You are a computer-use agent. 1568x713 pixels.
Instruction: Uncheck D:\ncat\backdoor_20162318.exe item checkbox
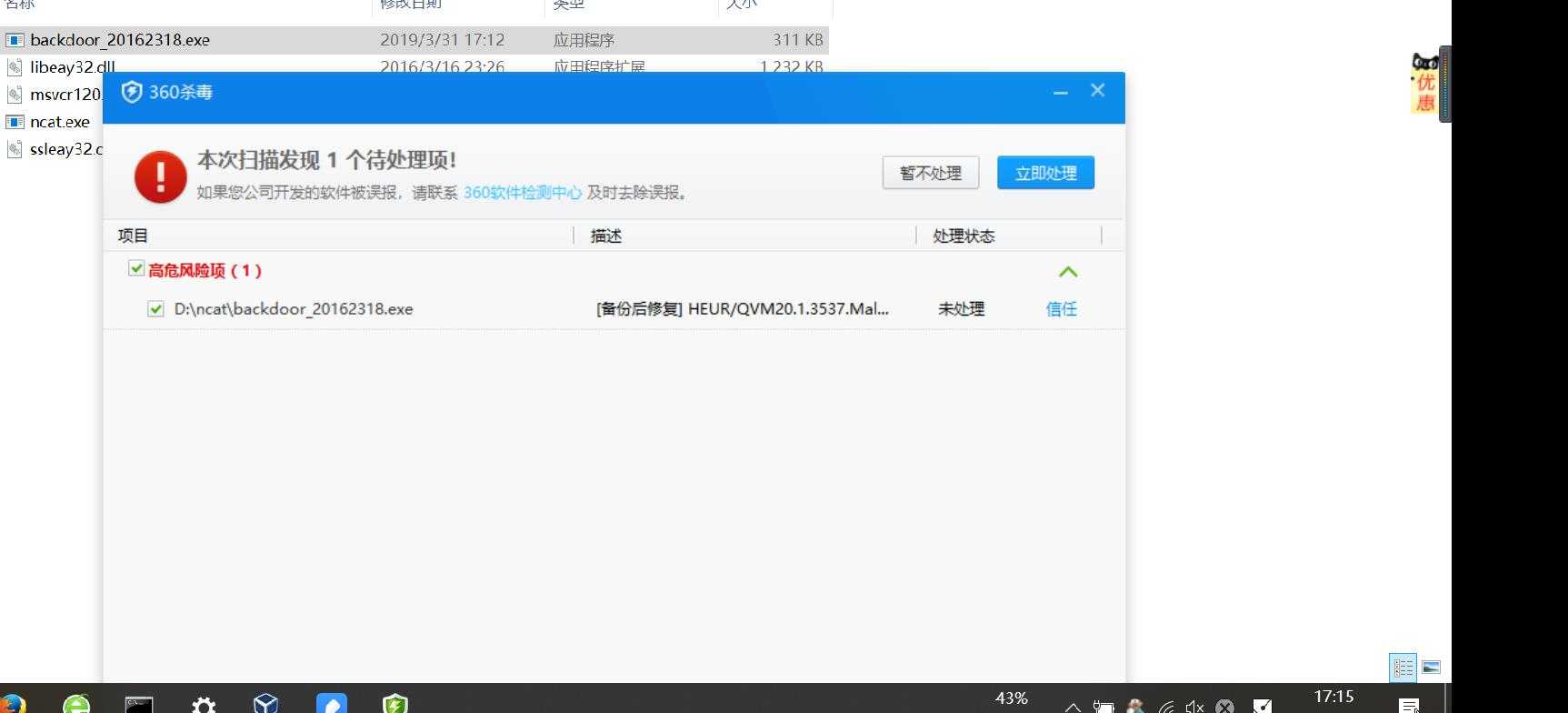[x=155, y=309]
